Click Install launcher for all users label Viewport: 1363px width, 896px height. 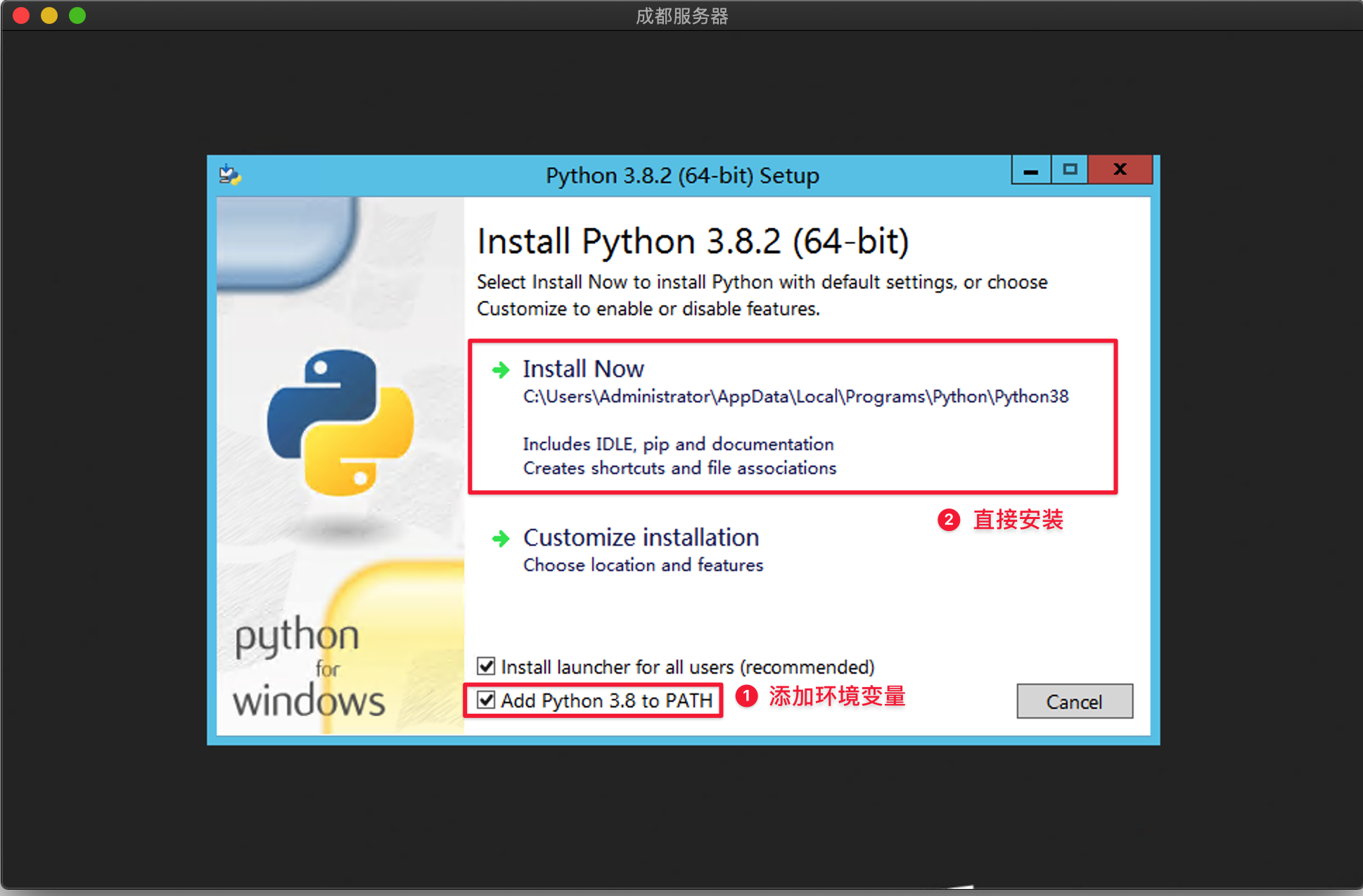click(687, 667)
